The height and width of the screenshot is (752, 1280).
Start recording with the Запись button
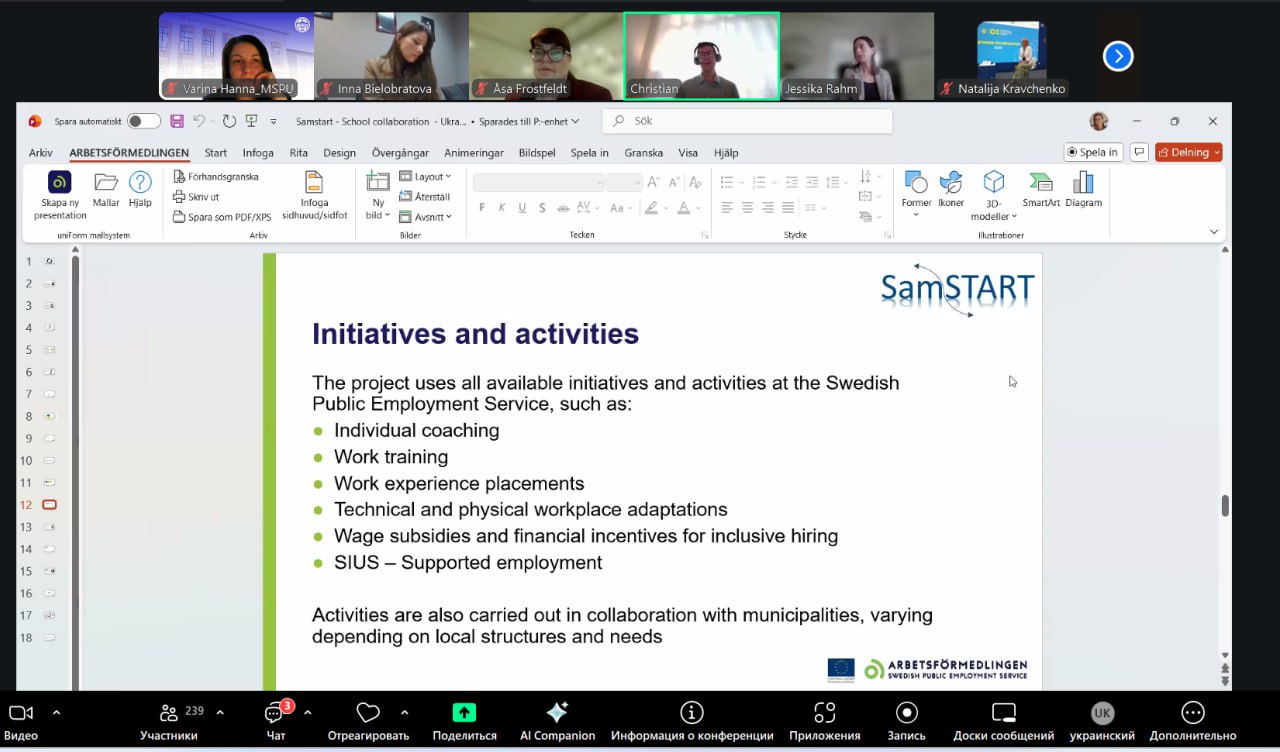coord(907,712)
